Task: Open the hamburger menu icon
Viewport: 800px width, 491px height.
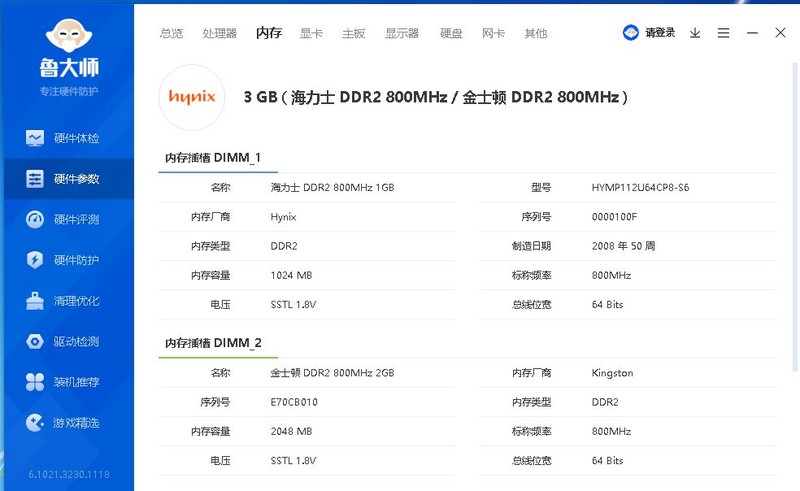Action: (723, 33)
